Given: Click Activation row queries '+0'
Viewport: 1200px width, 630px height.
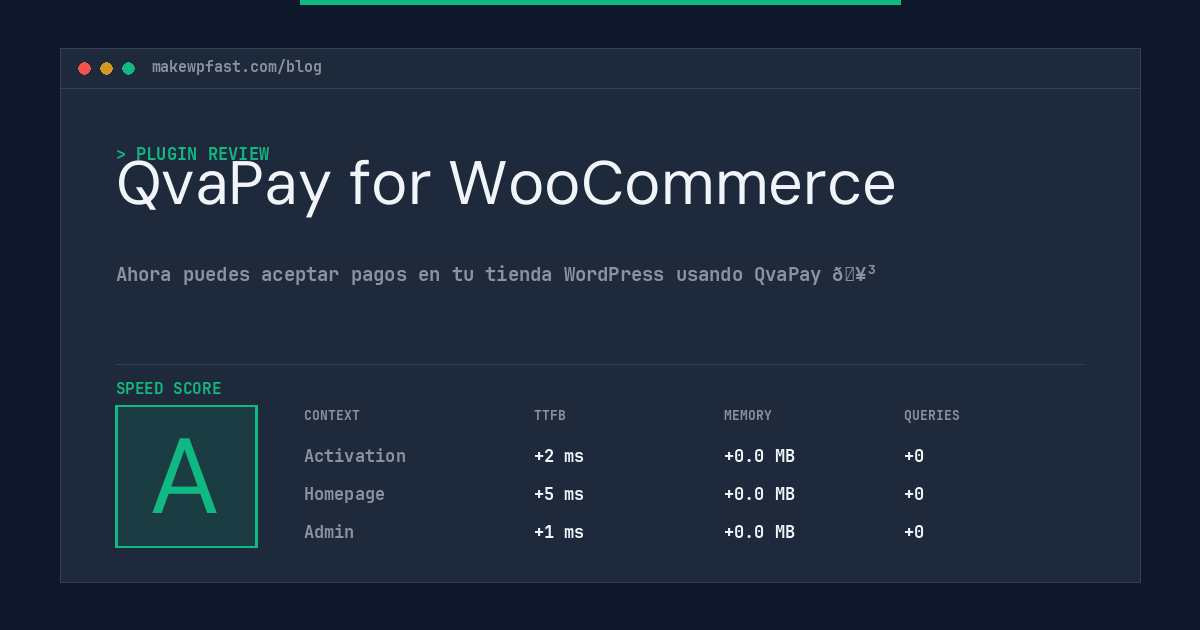Looking at the screenshot, I should click(x=914, y=456).
